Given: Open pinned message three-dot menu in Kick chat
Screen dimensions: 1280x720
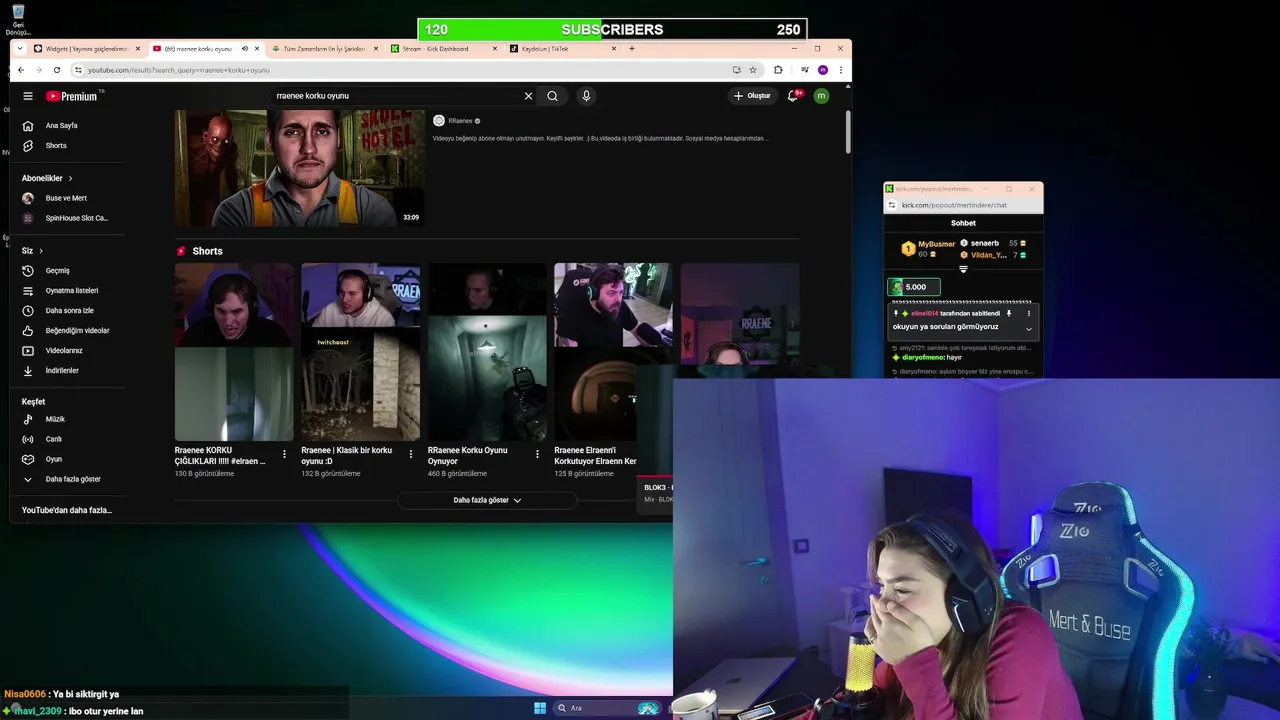Looking at the screenshot, I should (1028, 313).
